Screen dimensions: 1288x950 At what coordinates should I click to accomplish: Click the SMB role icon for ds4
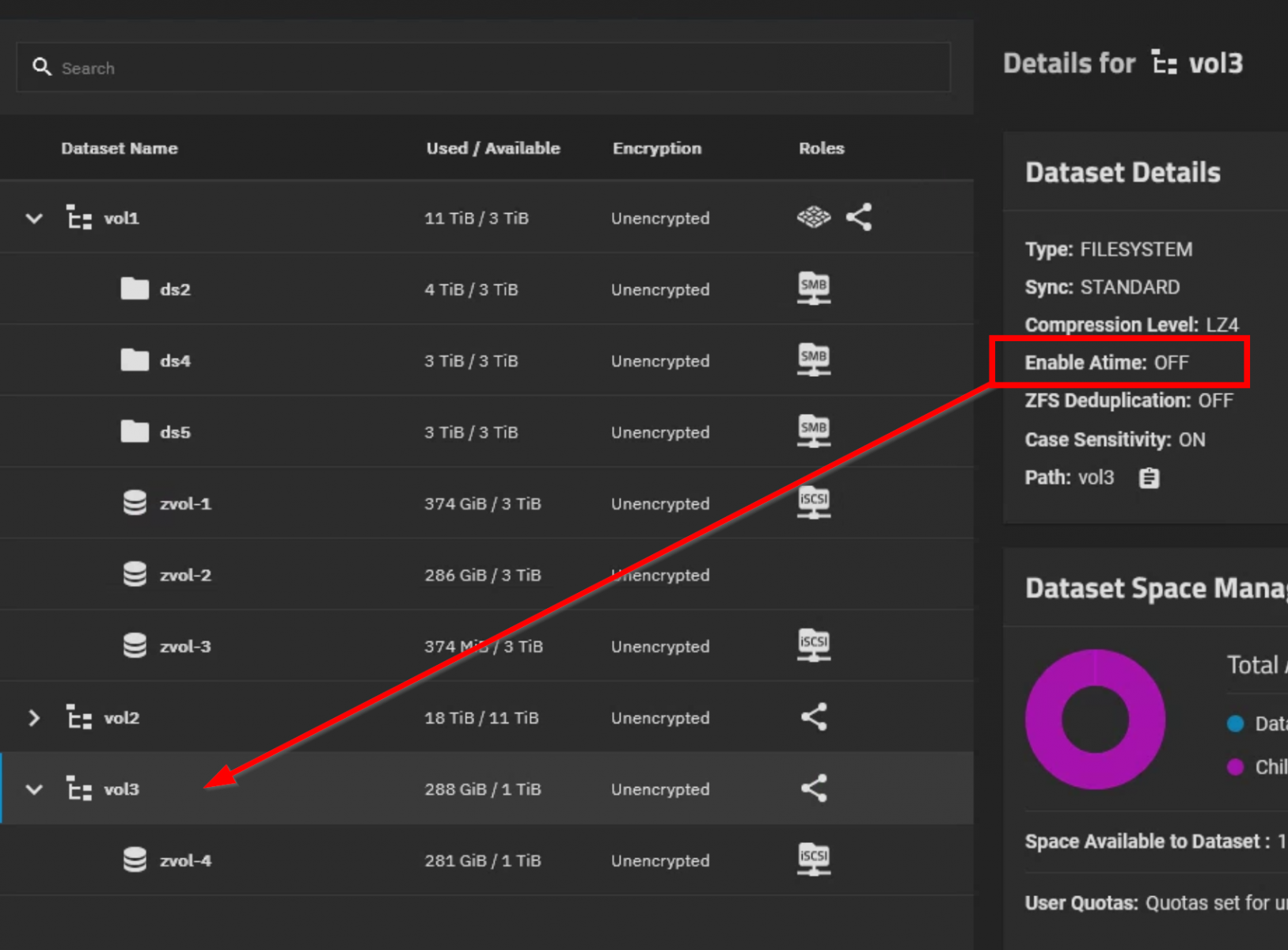(x=814, y=359)
